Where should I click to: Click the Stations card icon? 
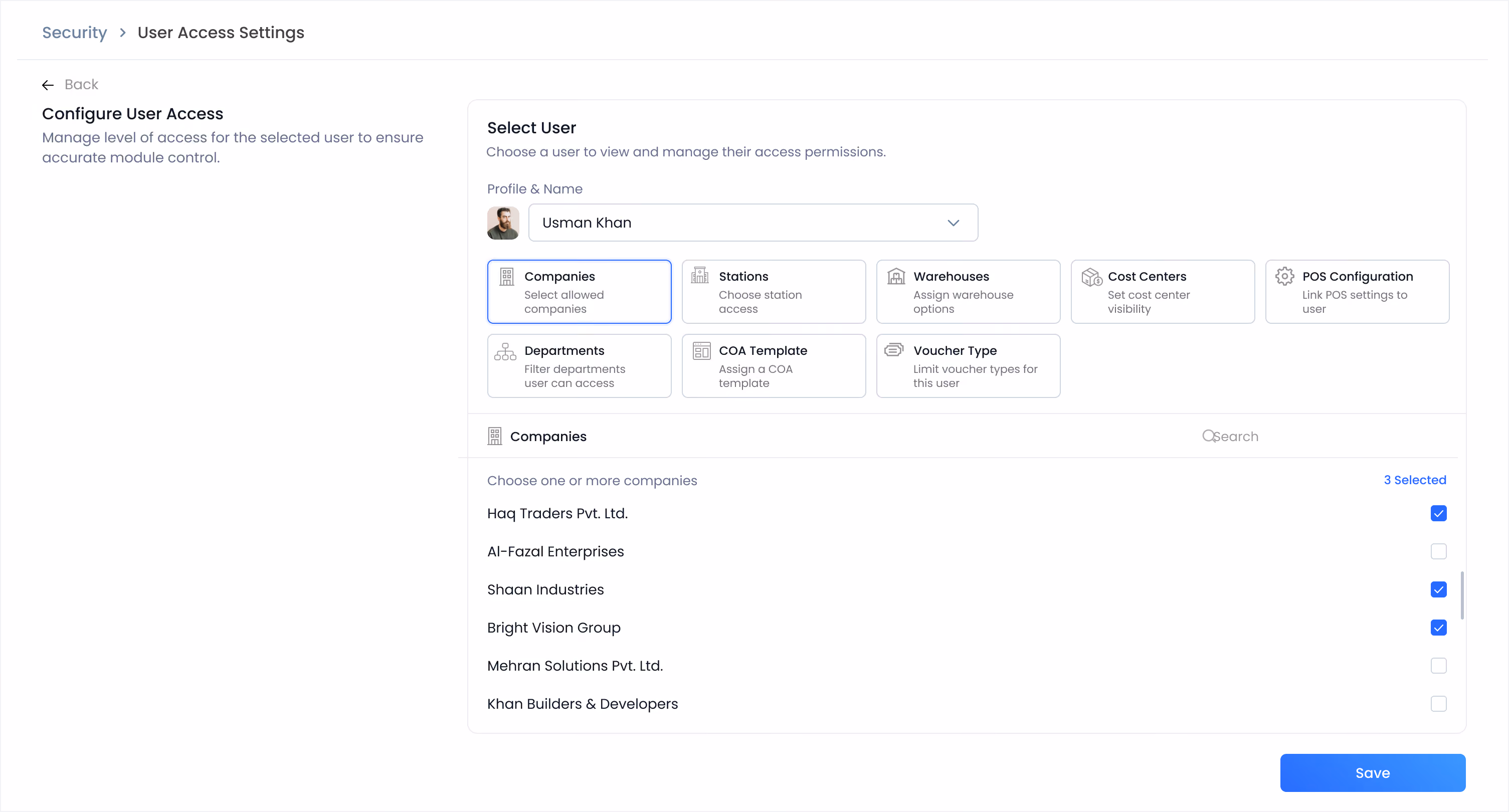click(700, 275)
